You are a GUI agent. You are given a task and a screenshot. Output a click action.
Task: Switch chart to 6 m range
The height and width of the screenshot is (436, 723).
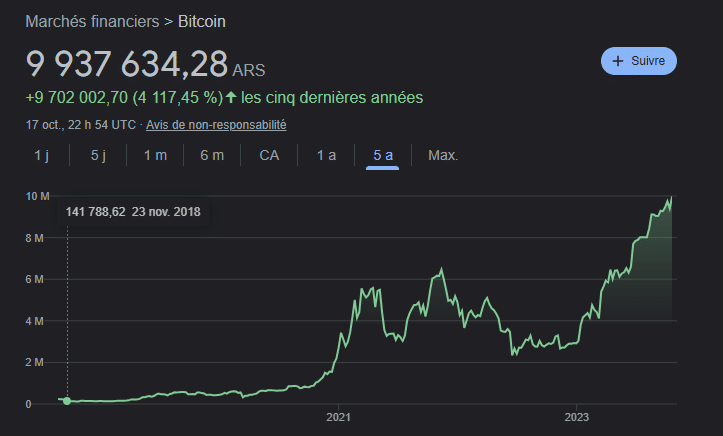212,155
